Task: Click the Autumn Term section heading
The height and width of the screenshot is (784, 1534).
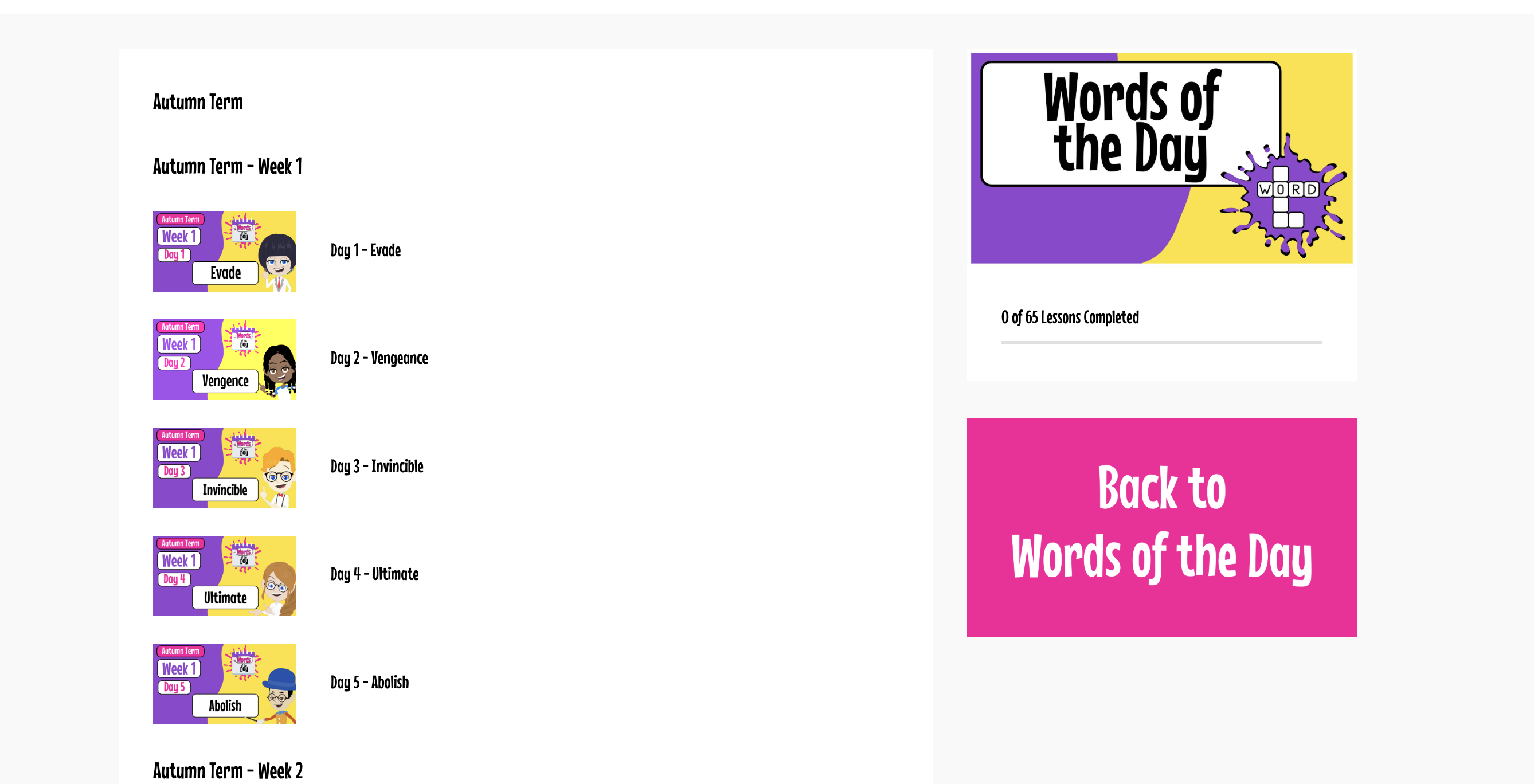Action: pyautogui.click(x=198, y=102)
